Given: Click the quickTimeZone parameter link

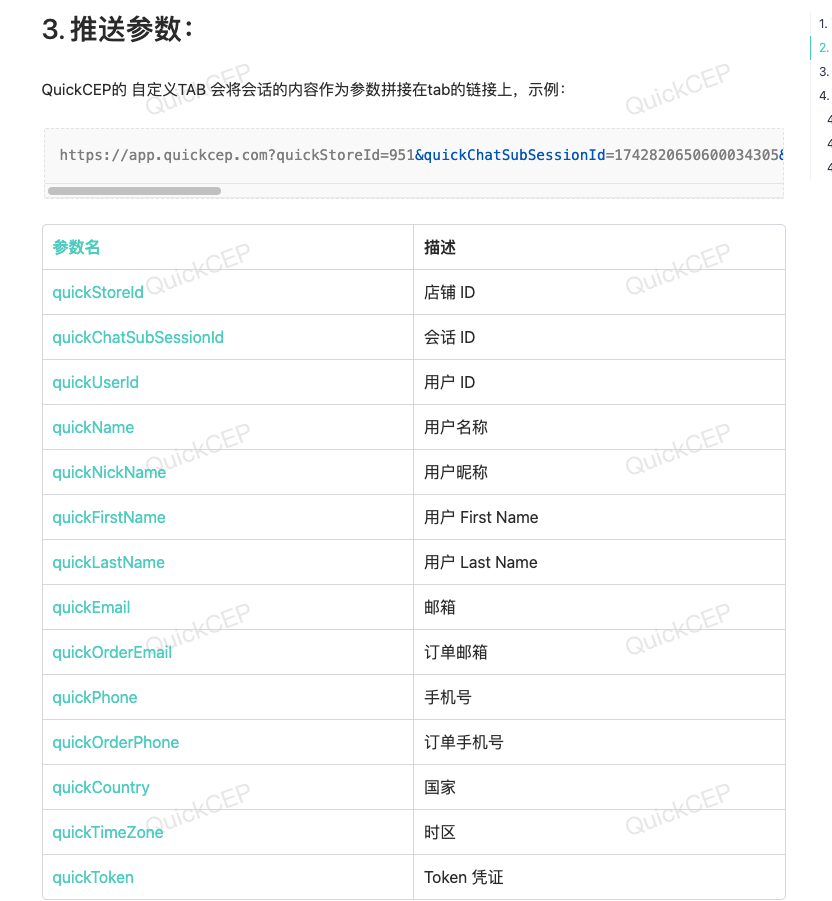Looking at the screenshot, I should 108,832.
